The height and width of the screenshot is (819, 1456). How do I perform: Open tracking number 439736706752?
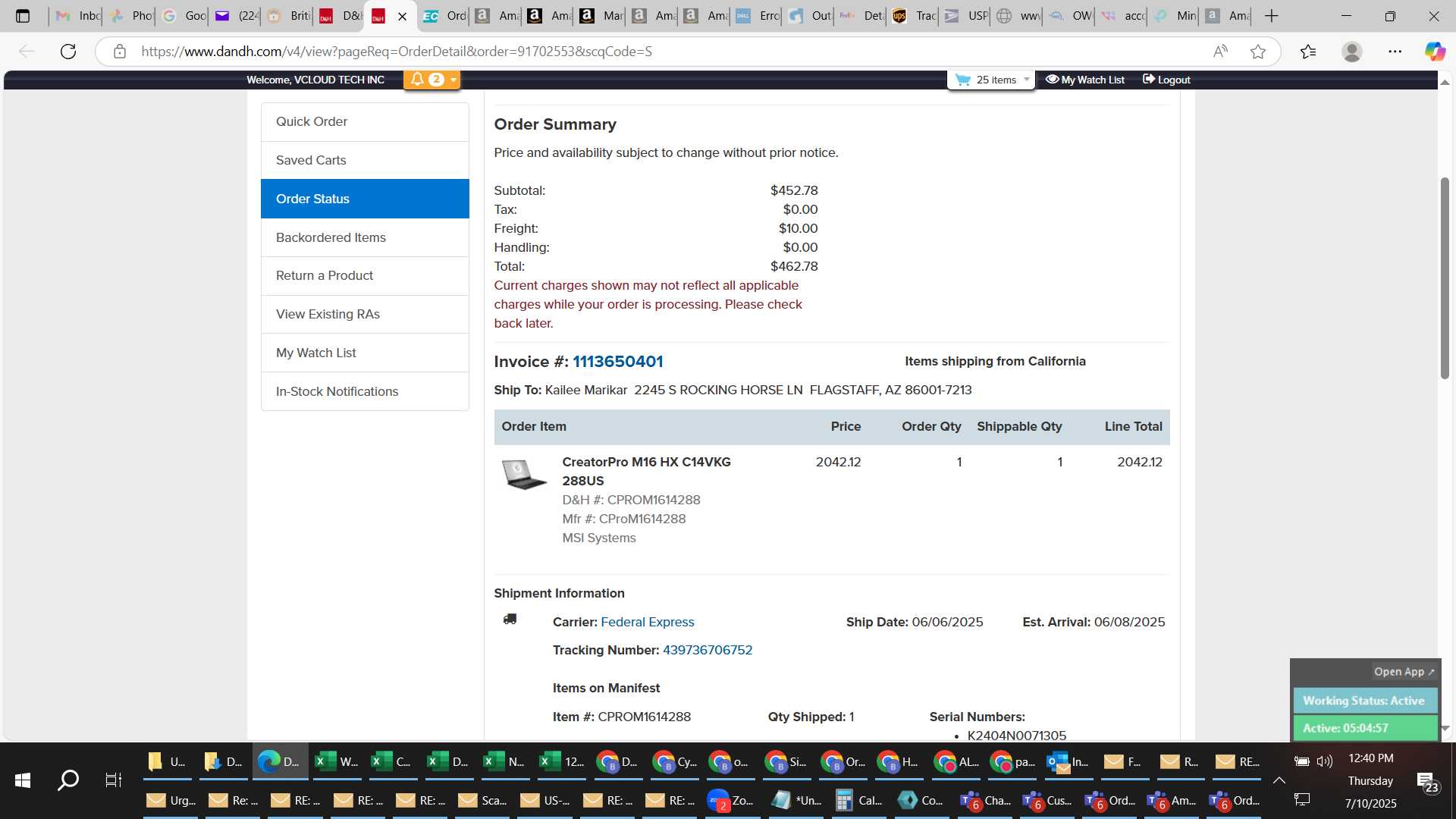pyautogui.click(x=708, y=650)
